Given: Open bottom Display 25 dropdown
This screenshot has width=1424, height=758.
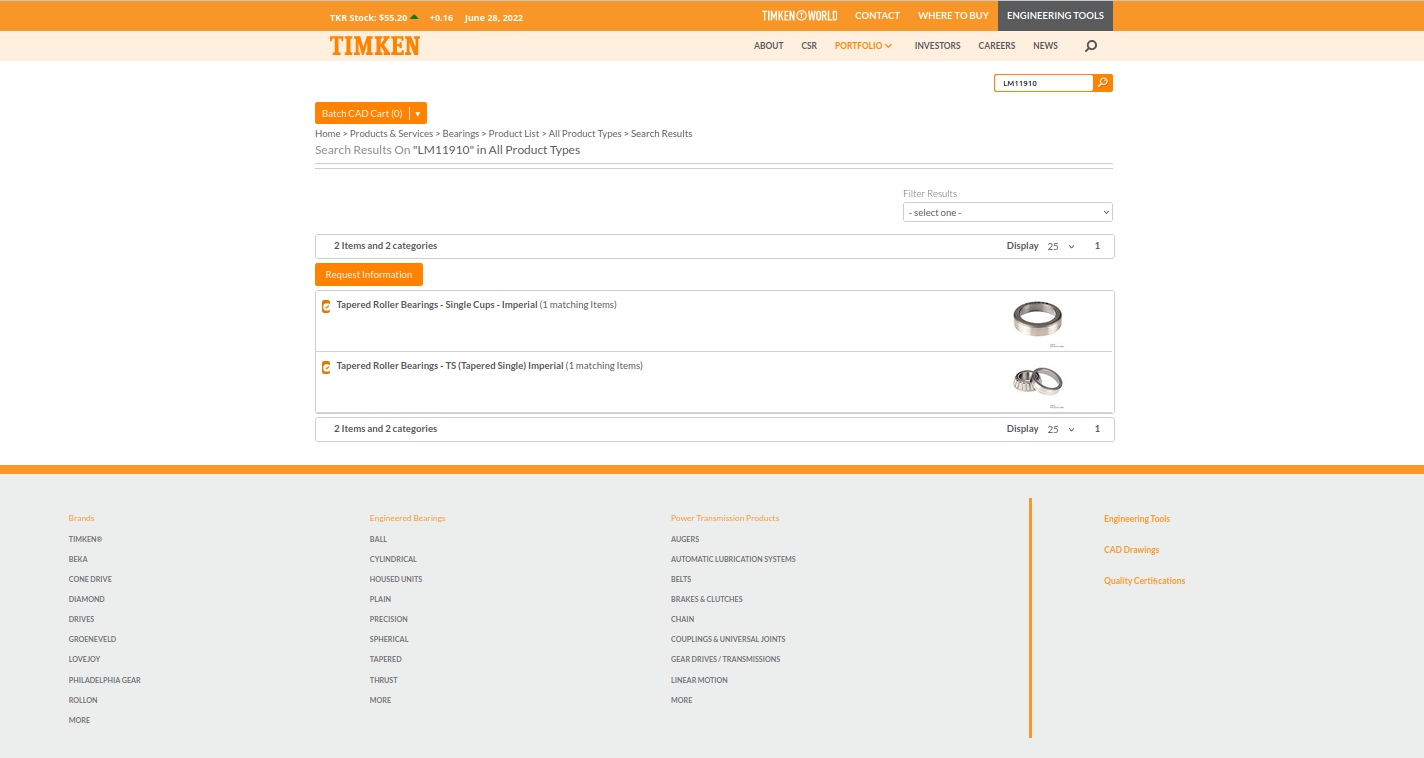Looking at the screenshot, I should (1061, 429).
